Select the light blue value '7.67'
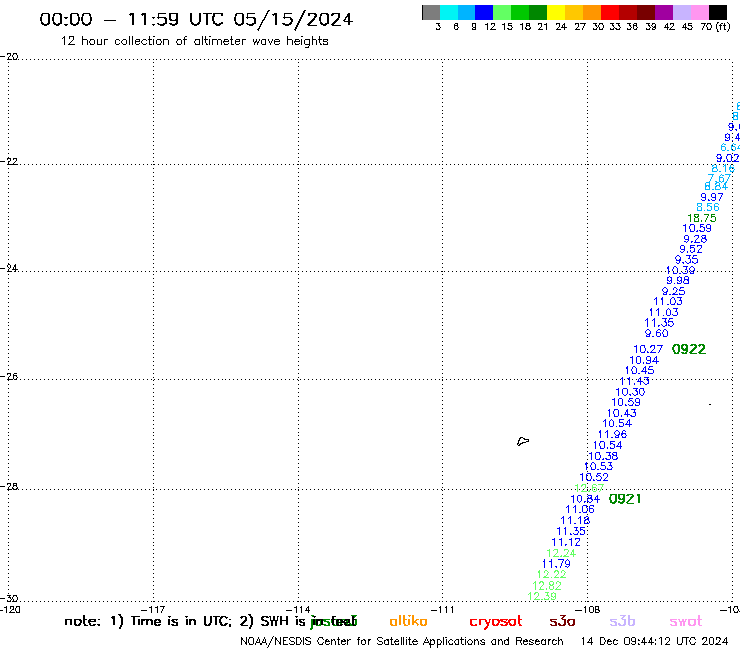 click(x=719, y=179)
